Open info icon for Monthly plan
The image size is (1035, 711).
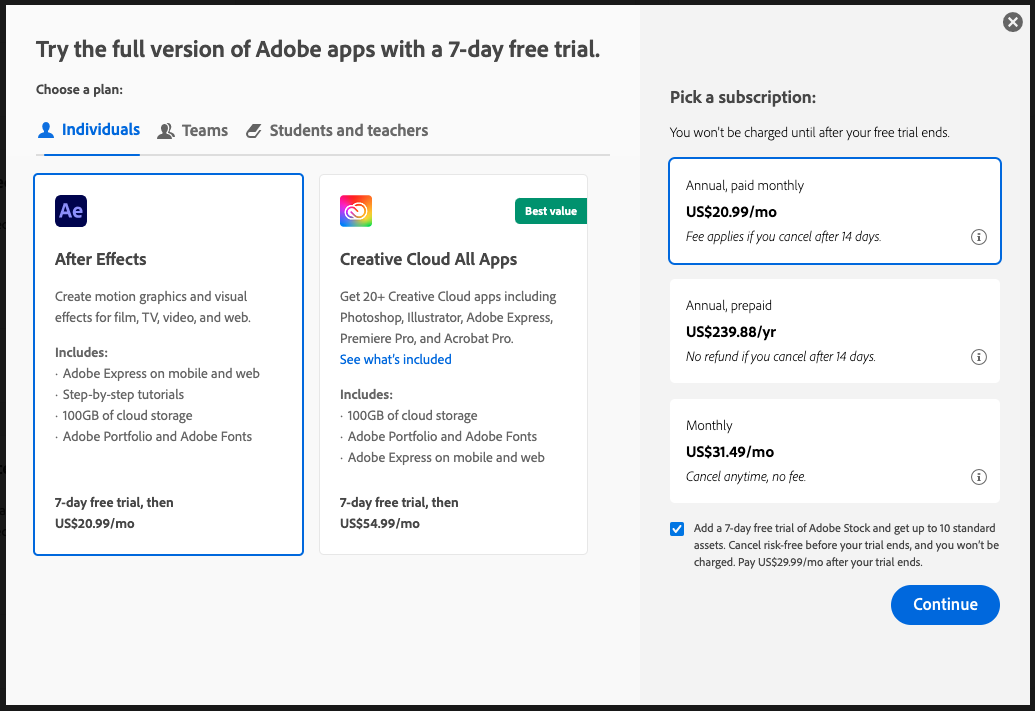pyautogui.click(x=979, y=477)
